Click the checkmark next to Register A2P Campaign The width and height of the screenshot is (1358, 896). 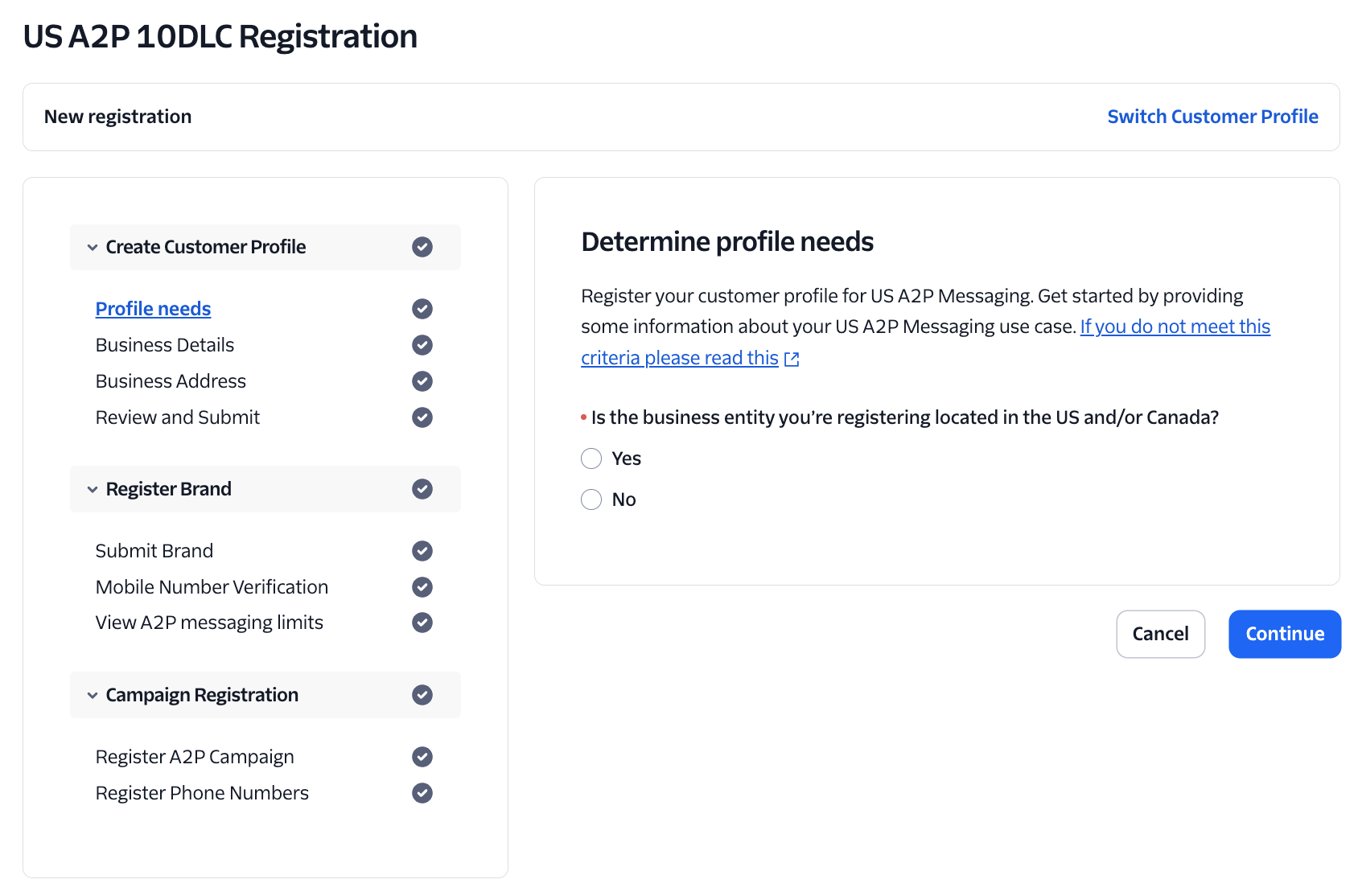click(422, 757)
